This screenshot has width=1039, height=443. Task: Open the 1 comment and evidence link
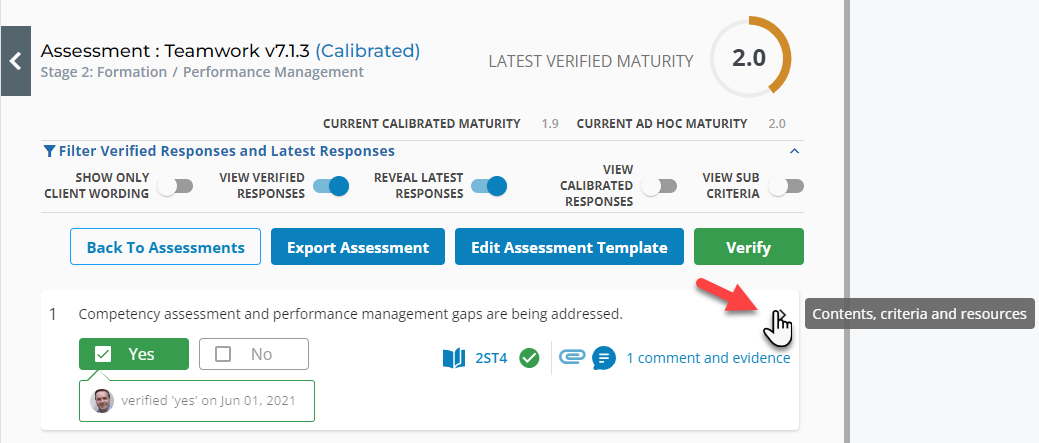click(x=708, y=357)
